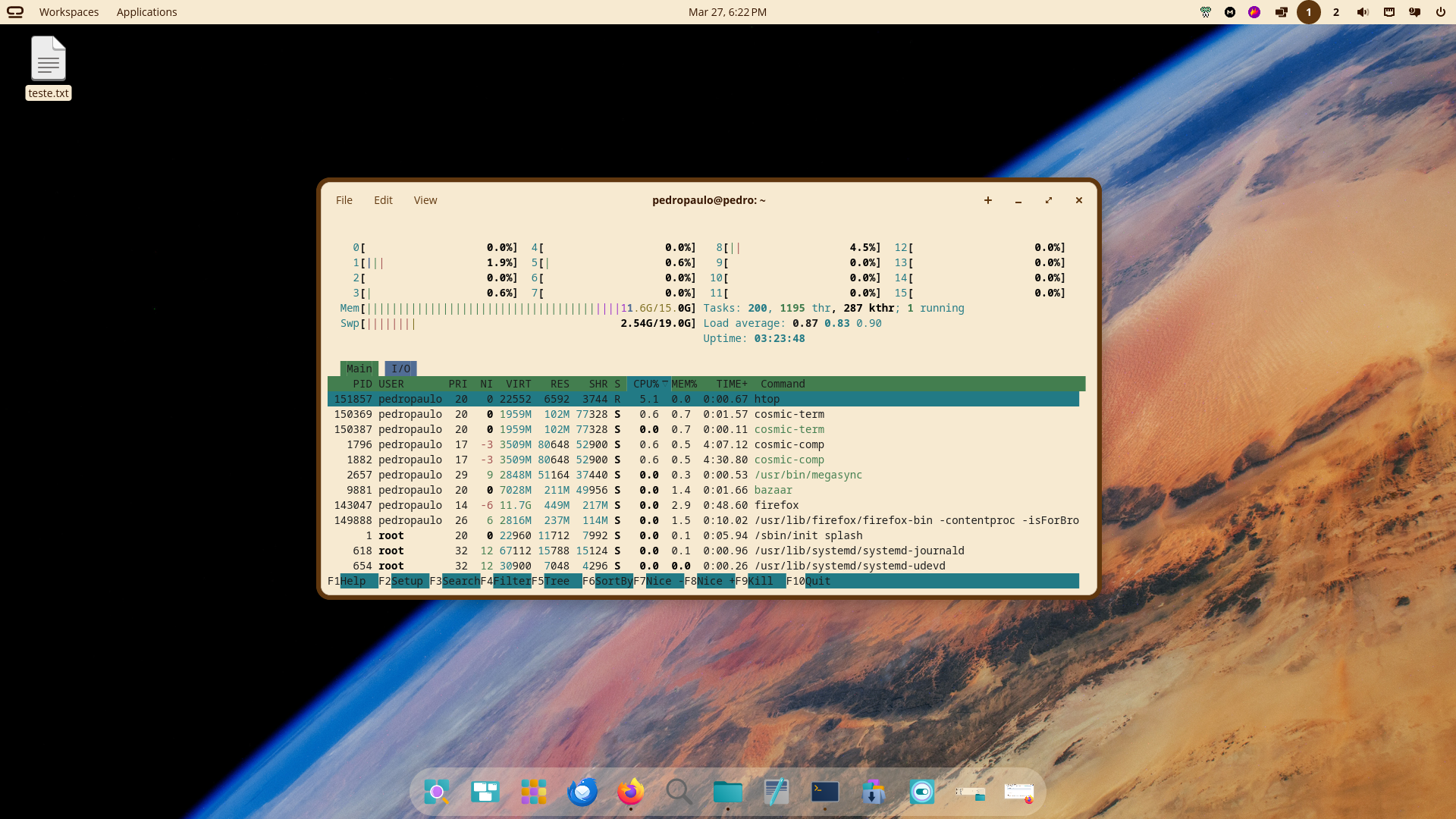This screenshot has width=1456, height=819.
Task: Open the app library grid icon
Action: coord(533,792)
